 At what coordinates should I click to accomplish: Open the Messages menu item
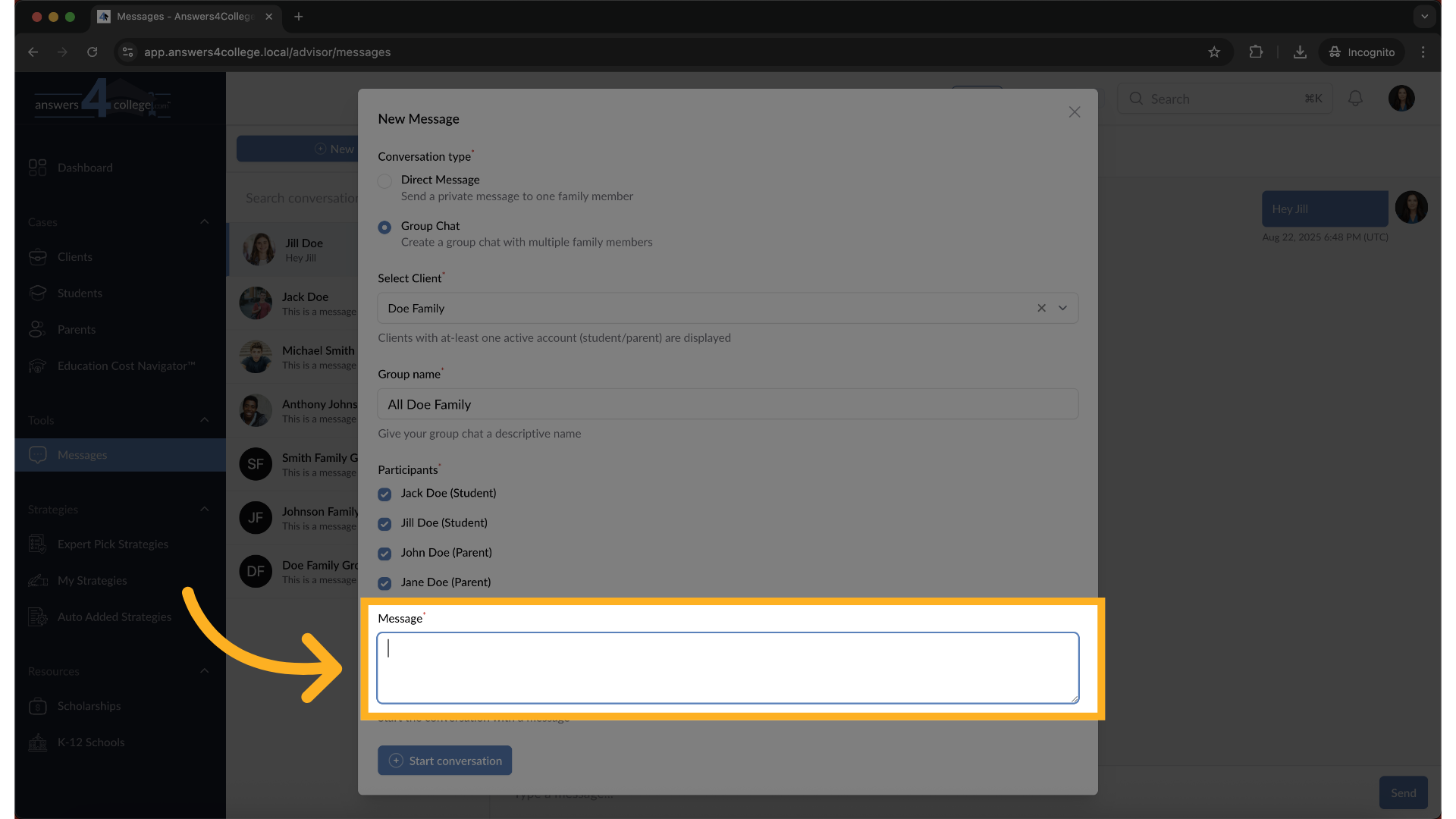[82, 455]
